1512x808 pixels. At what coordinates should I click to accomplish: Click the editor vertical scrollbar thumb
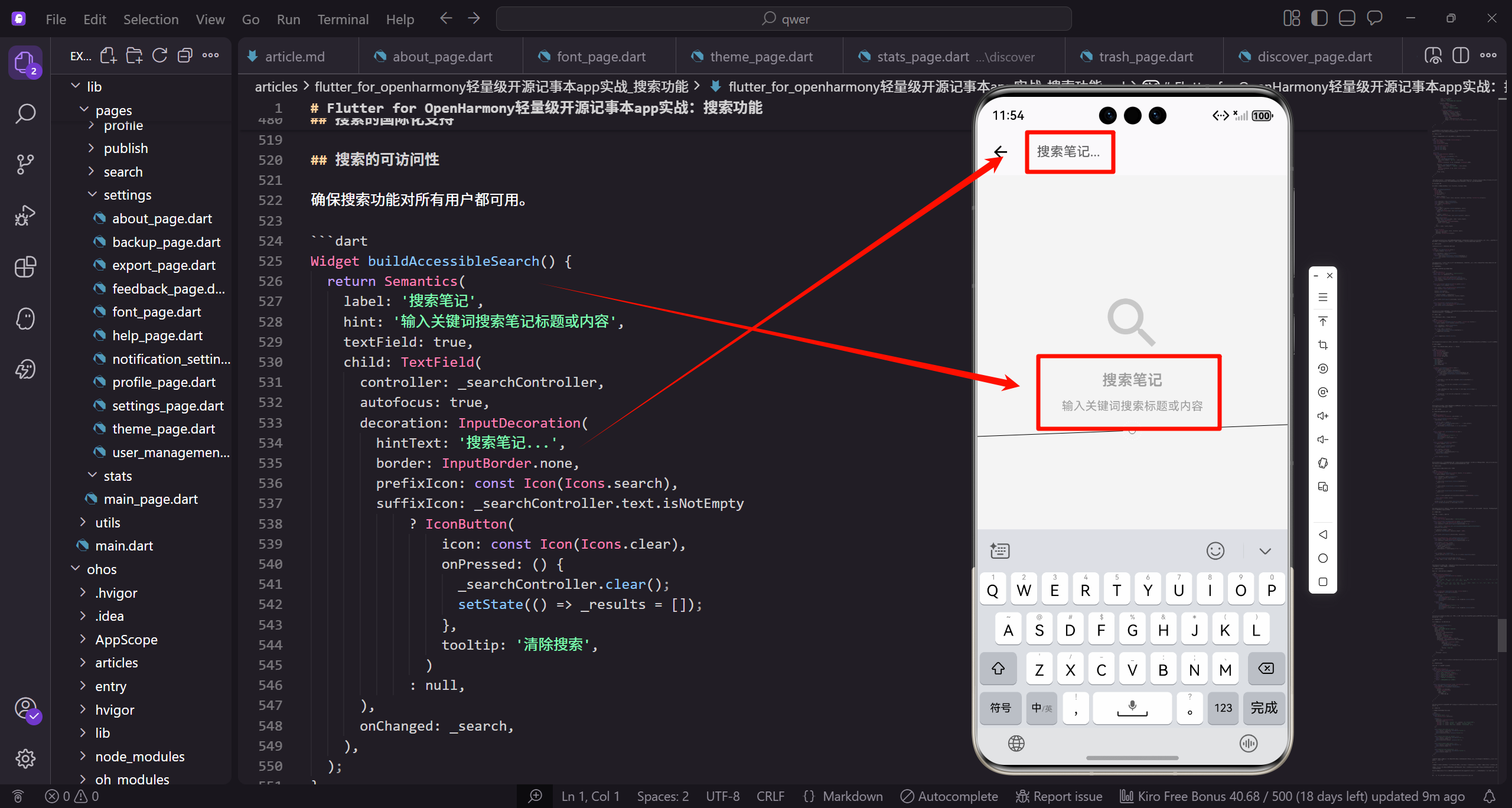coord(1503,635)
